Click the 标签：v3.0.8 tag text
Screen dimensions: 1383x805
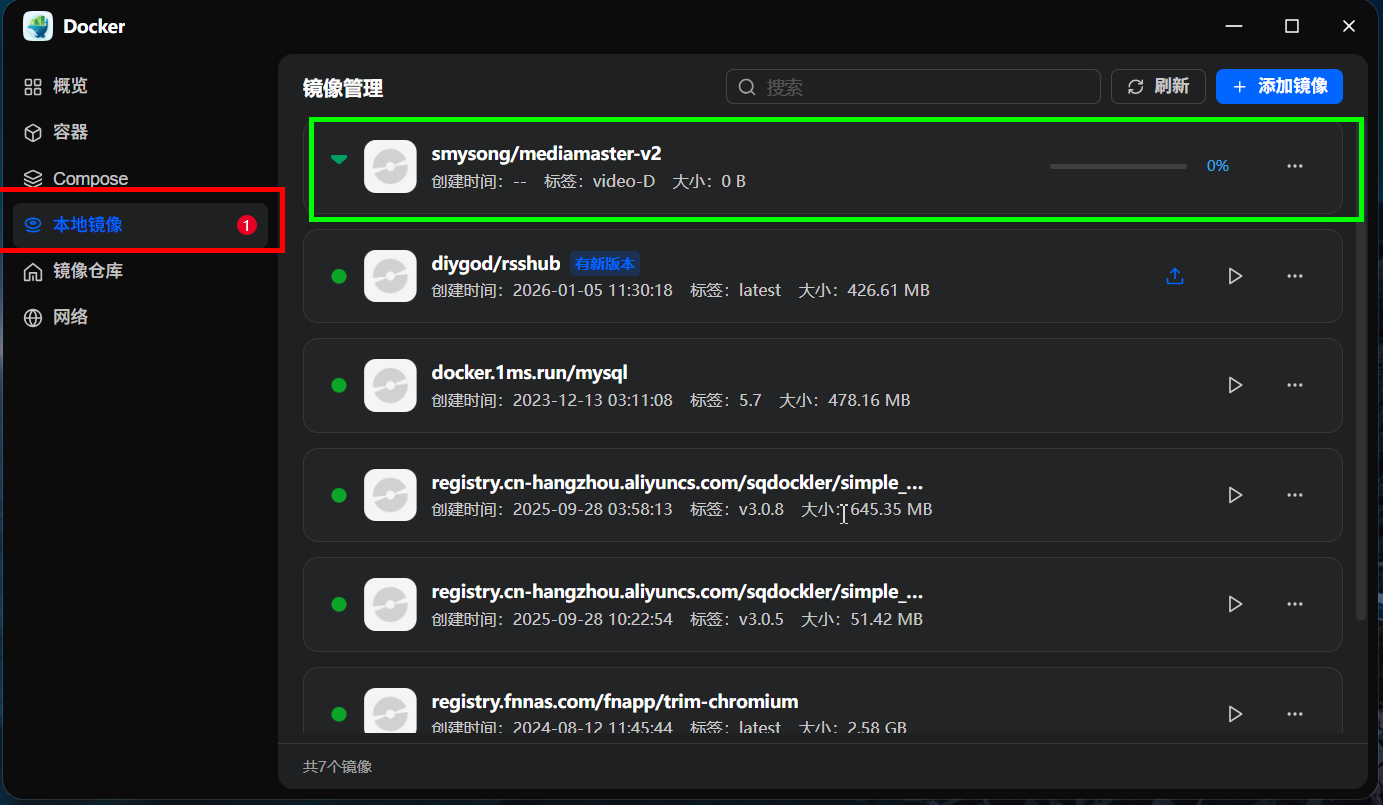737,509
